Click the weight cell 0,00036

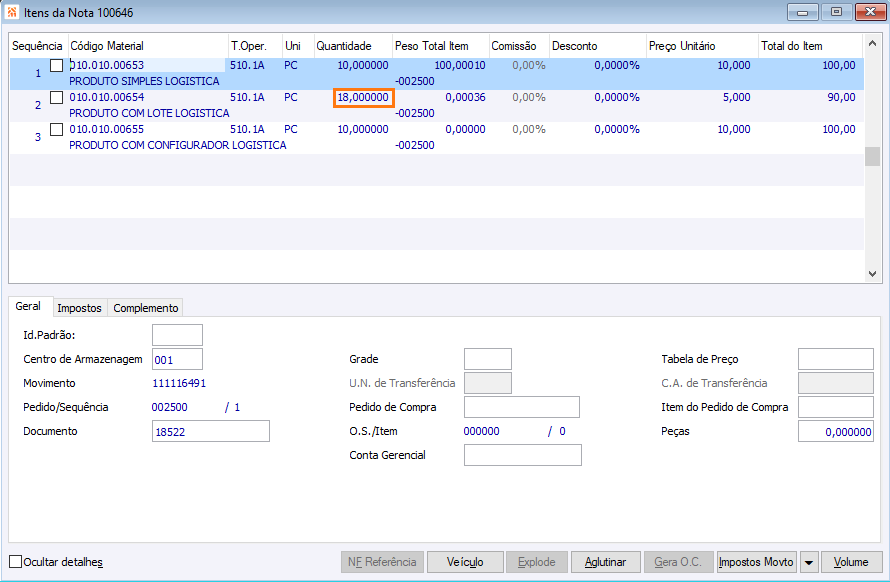(465, 98)
